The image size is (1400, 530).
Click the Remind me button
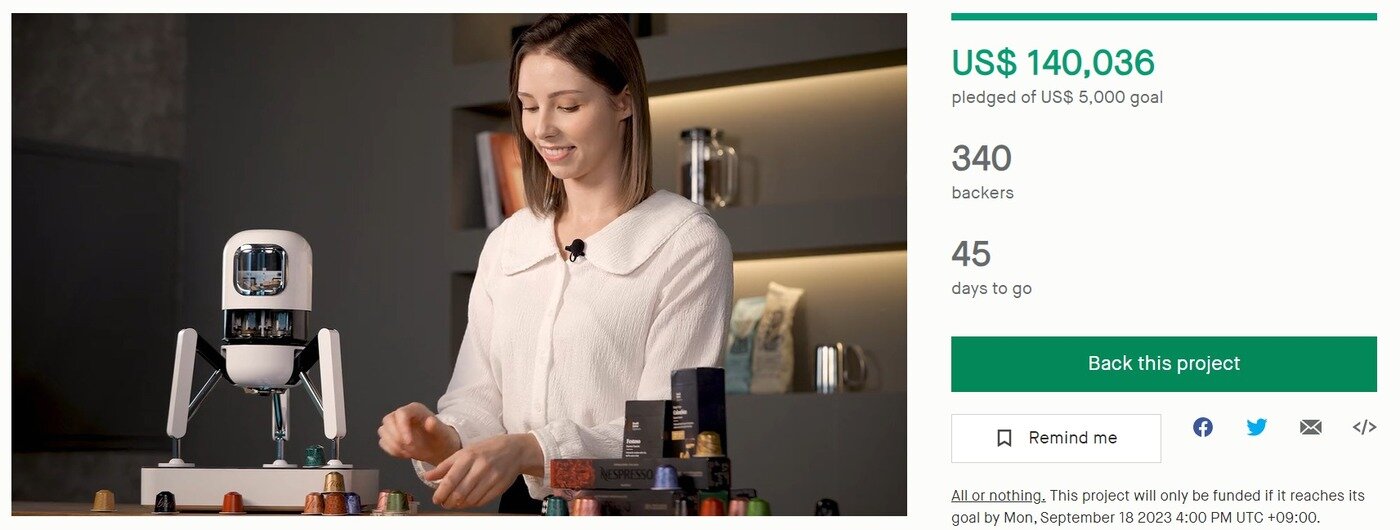click(x=1056, y=438)
